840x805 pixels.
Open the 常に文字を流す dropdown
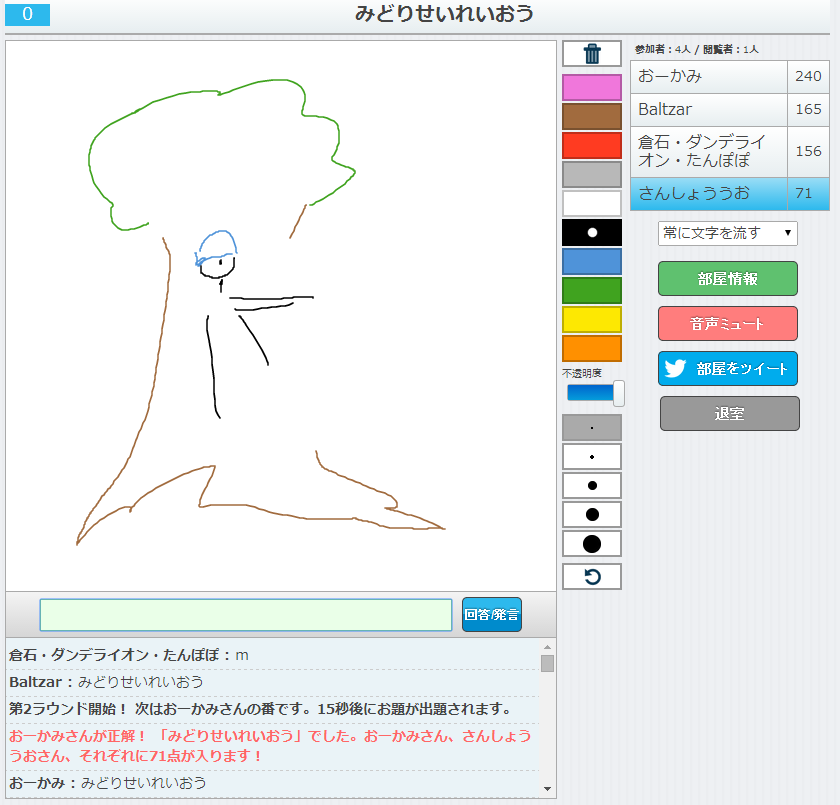point(728,233)
